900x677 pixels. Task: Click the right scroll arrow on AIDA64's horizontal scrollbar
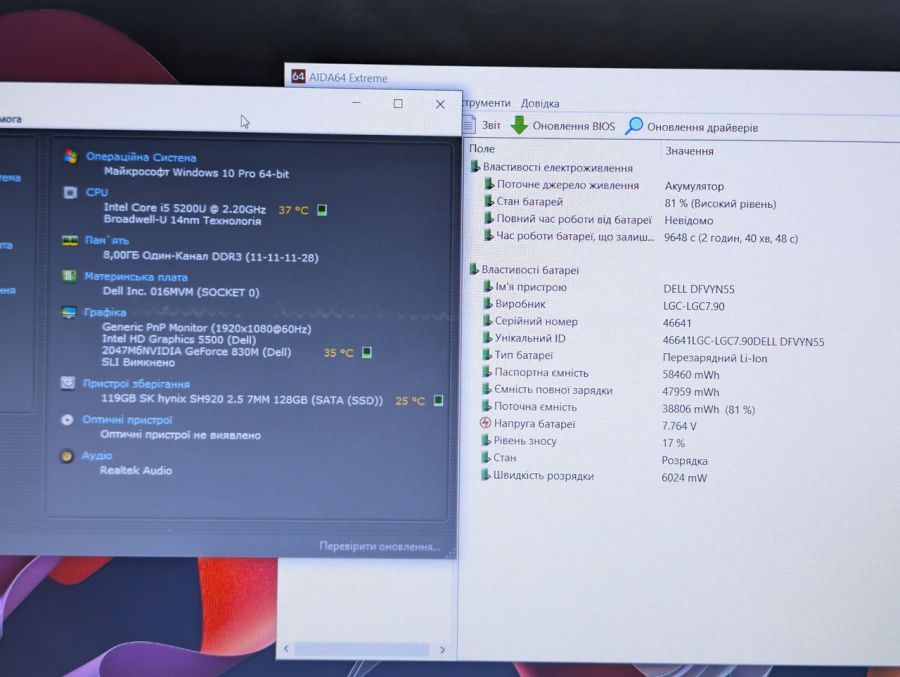pyautogui.click(x=443, y=649)
